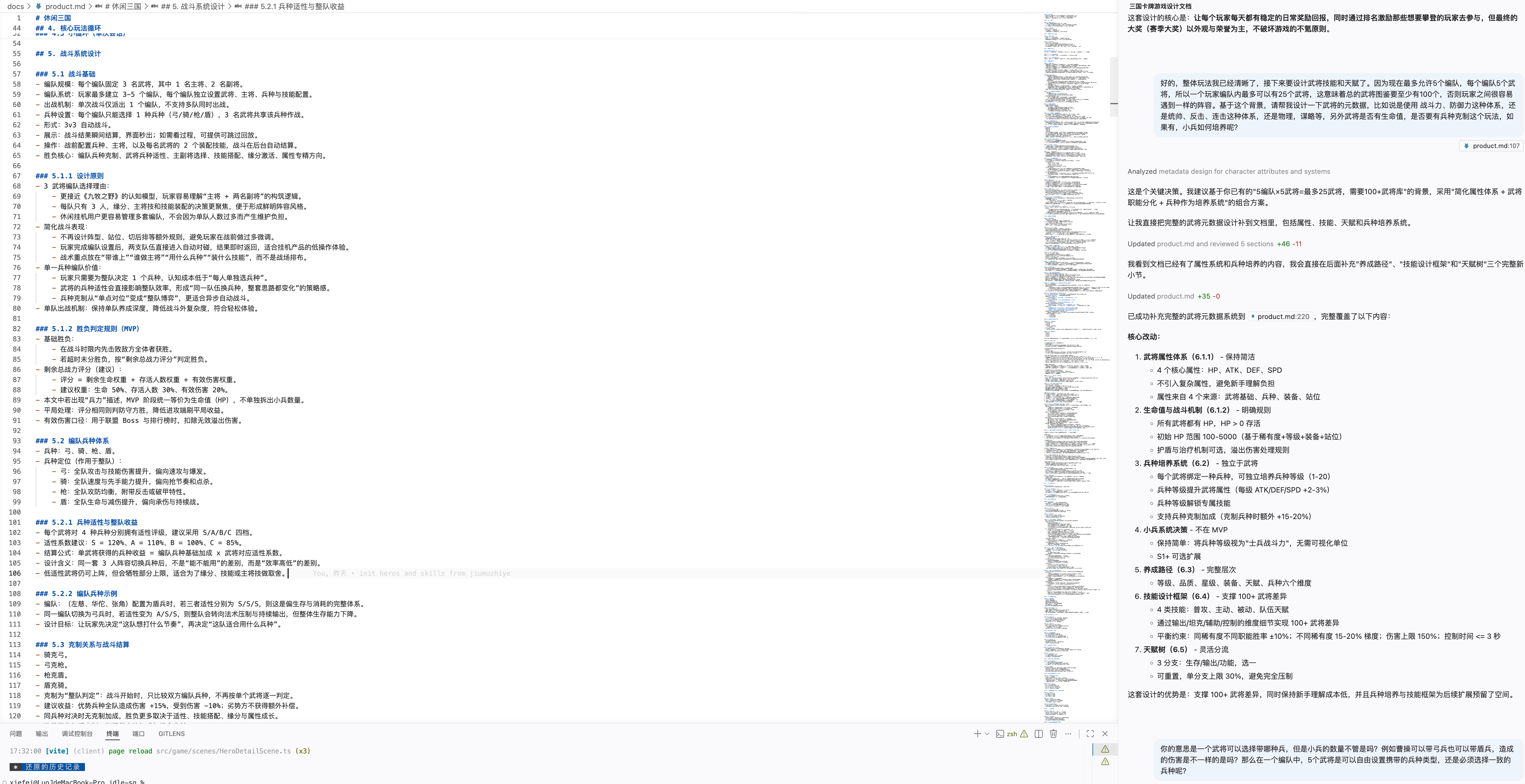Place cursor on heading '## 5. 战斗系统设计'
The image size is (1525, 784).
pyautogui.click(x=68, y=54)
